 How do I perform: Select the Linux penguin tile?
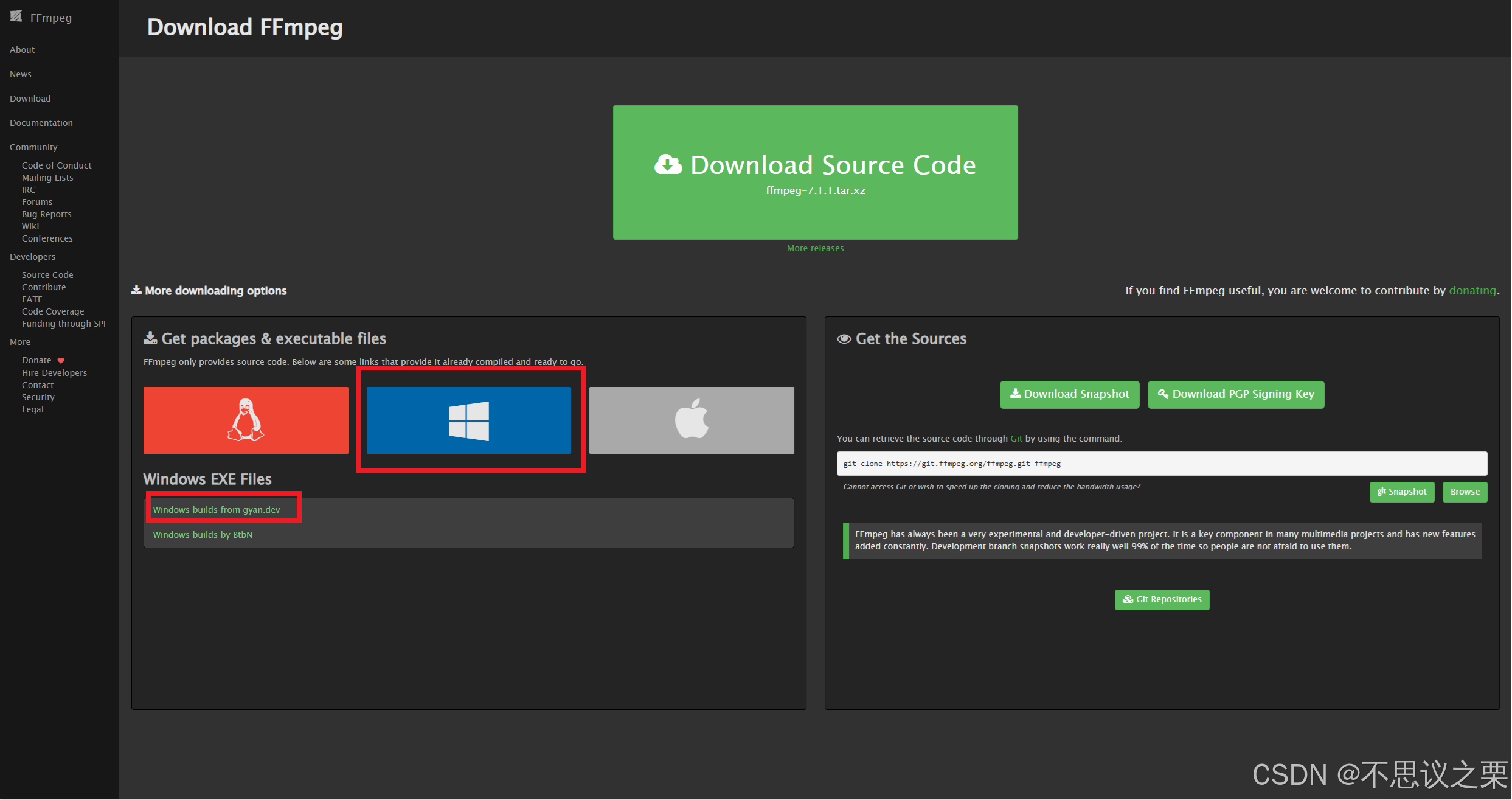pyautogui.click(x=246, y=420)
